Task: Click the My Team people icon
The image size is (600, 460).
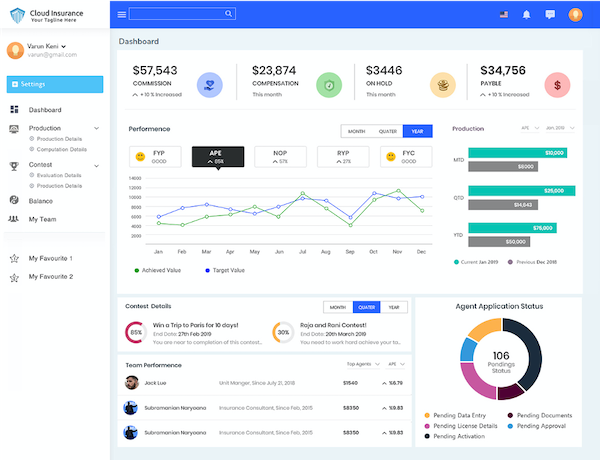Action: 14,218
